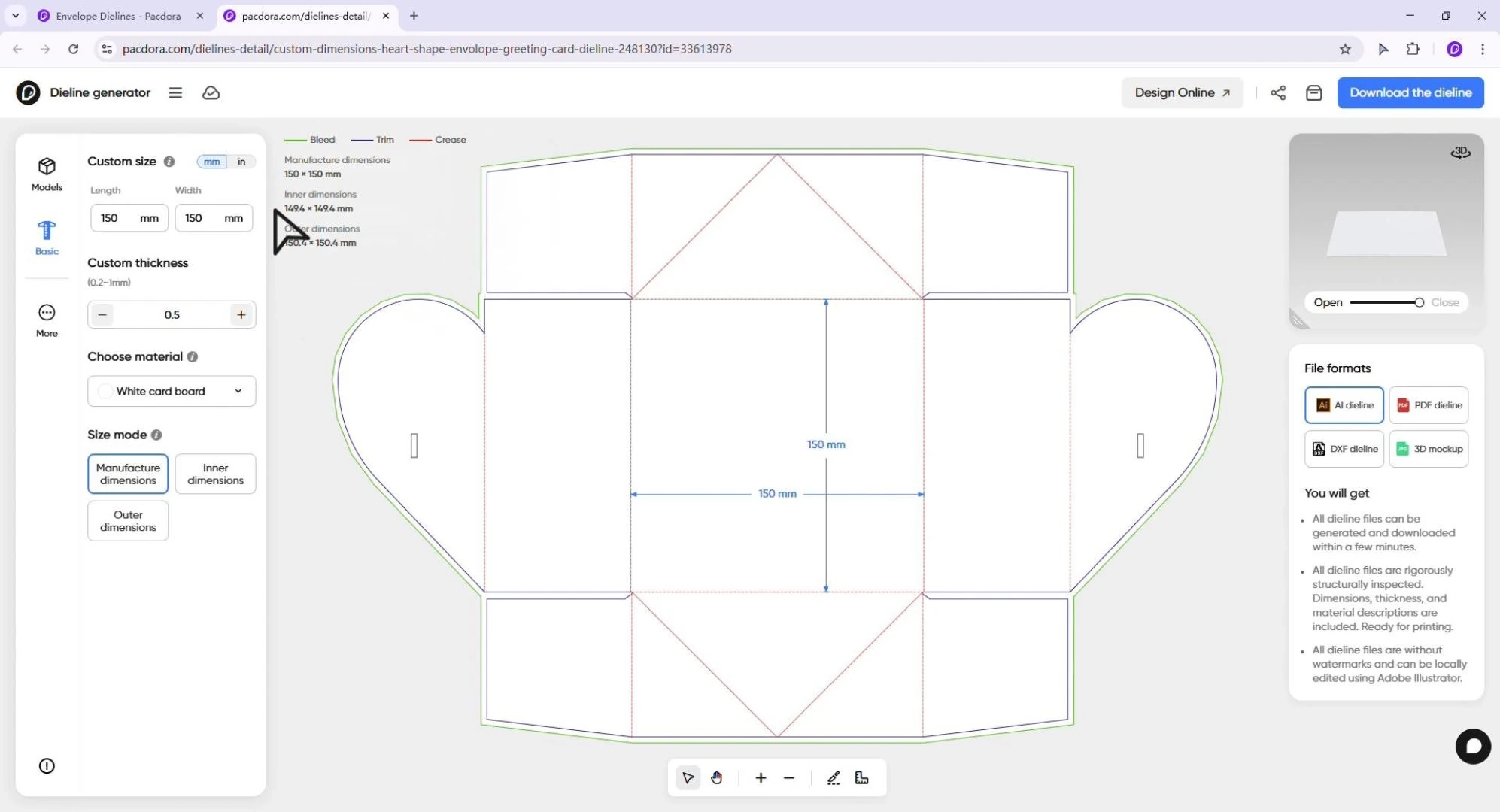Zoom in with the plus tool

point(761,778)
